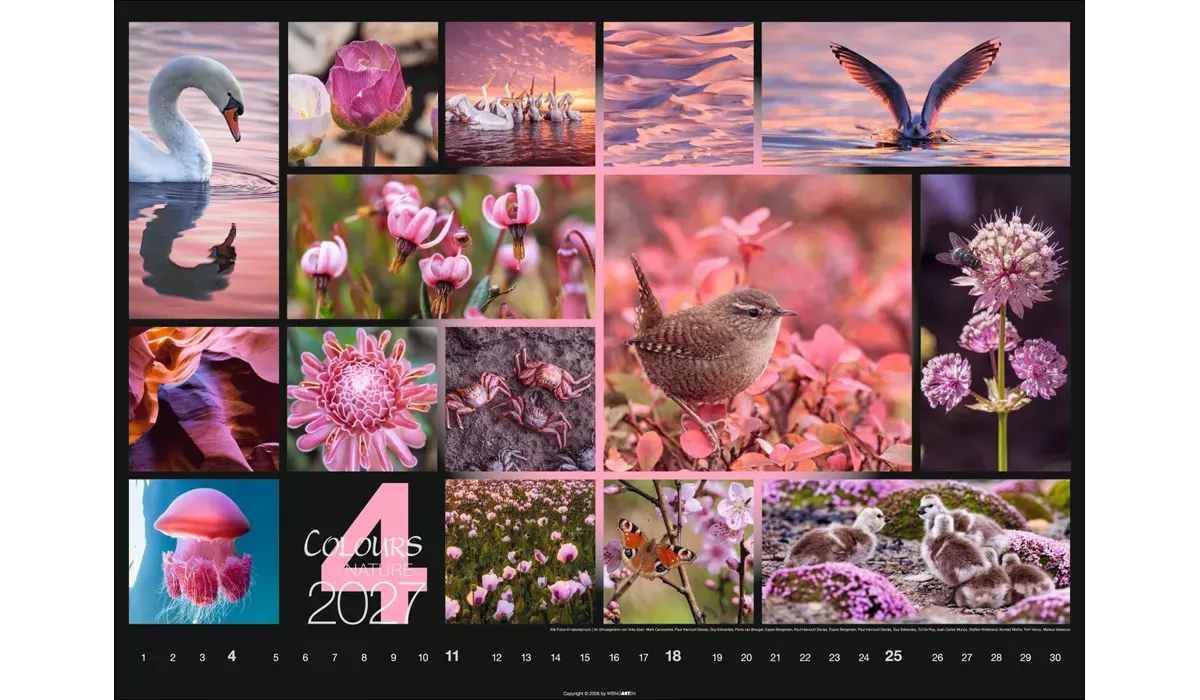Click the pink torch ginger flower photo
The height and width of the screenshot is (700, 1200).
tap(363, 399)
